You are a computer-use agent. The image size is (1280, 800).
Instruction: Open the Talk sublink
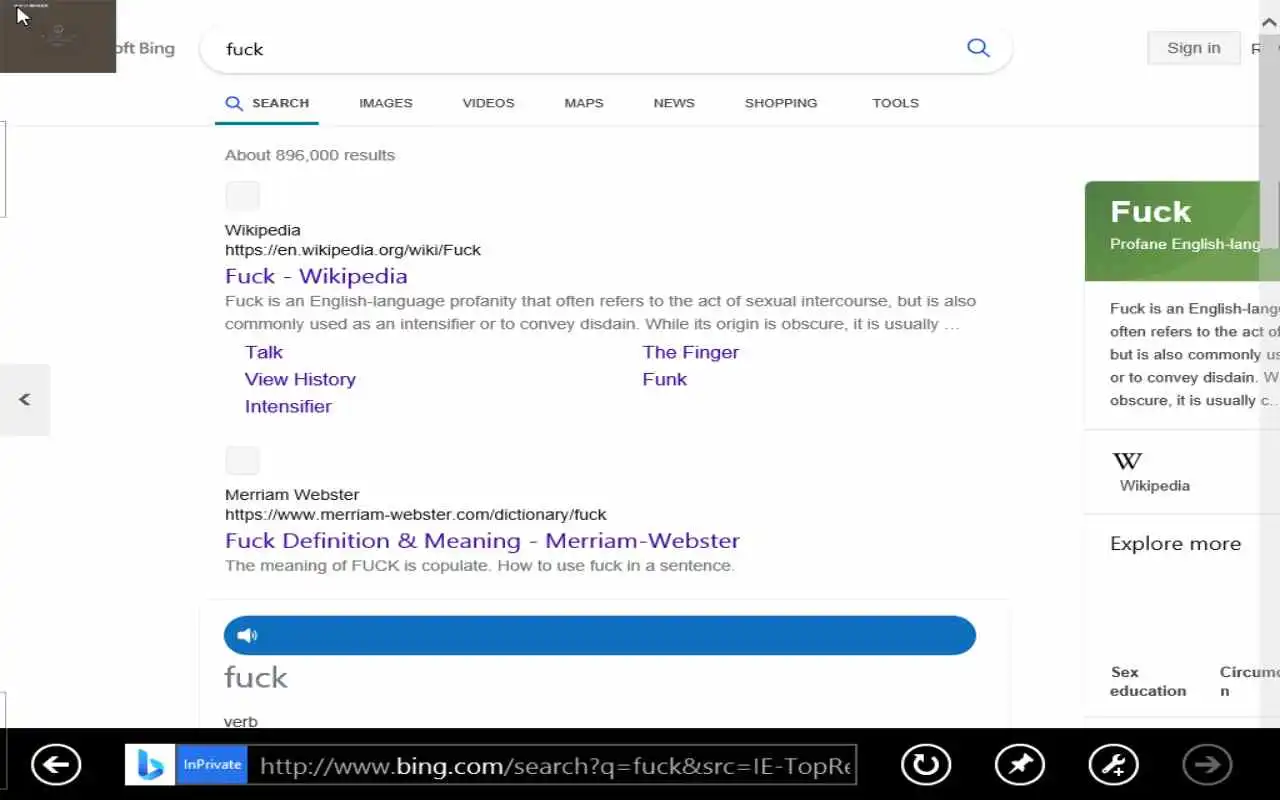(x=264, y=352)
